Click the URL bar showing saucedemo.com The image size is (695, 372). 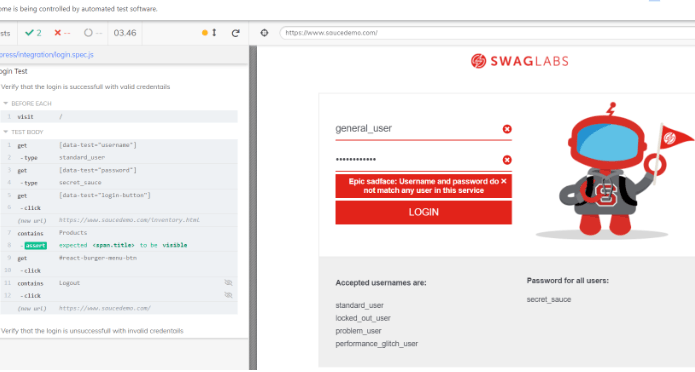point(487,33)
